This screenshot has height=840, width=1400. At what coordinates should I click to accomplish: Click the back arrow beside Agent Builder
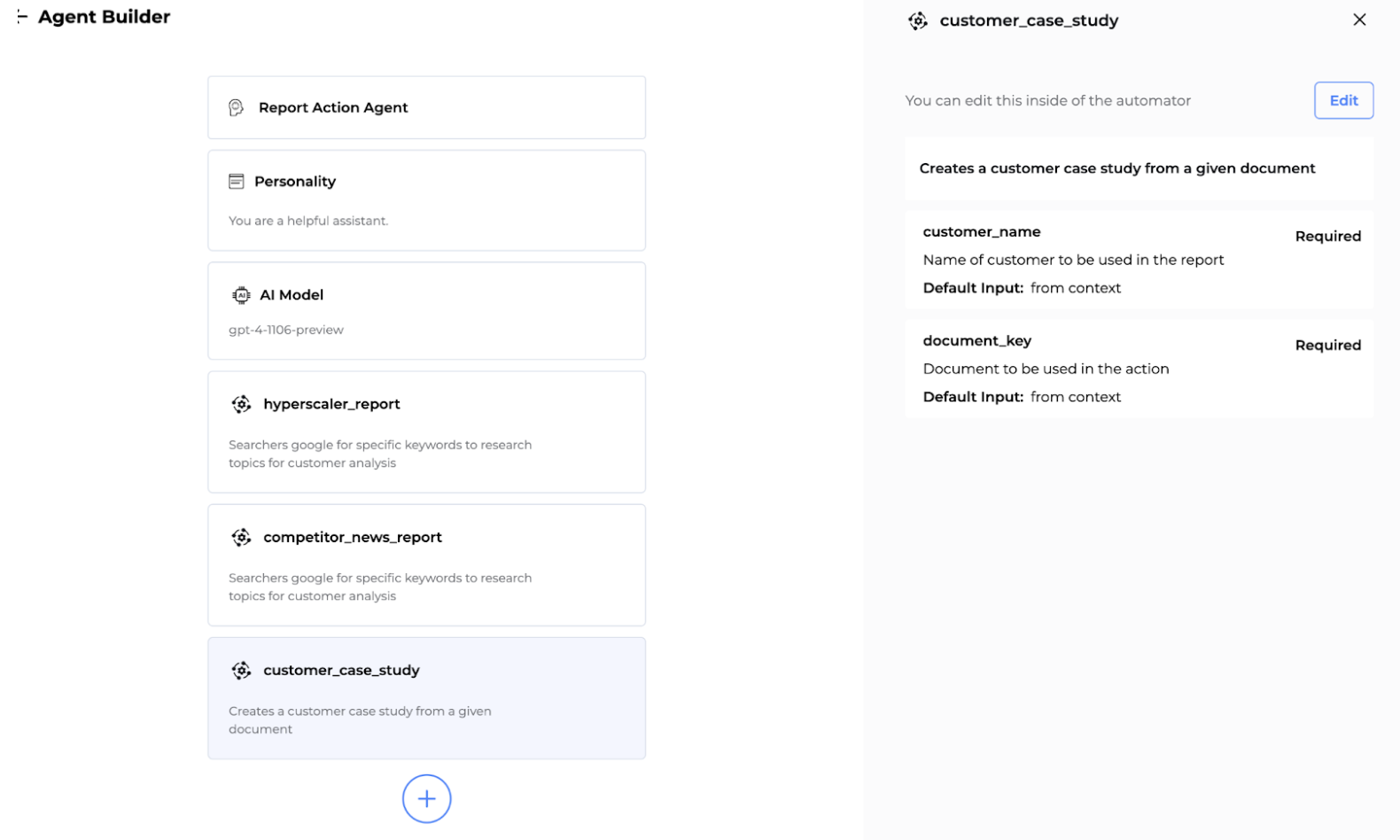point(22,17)
